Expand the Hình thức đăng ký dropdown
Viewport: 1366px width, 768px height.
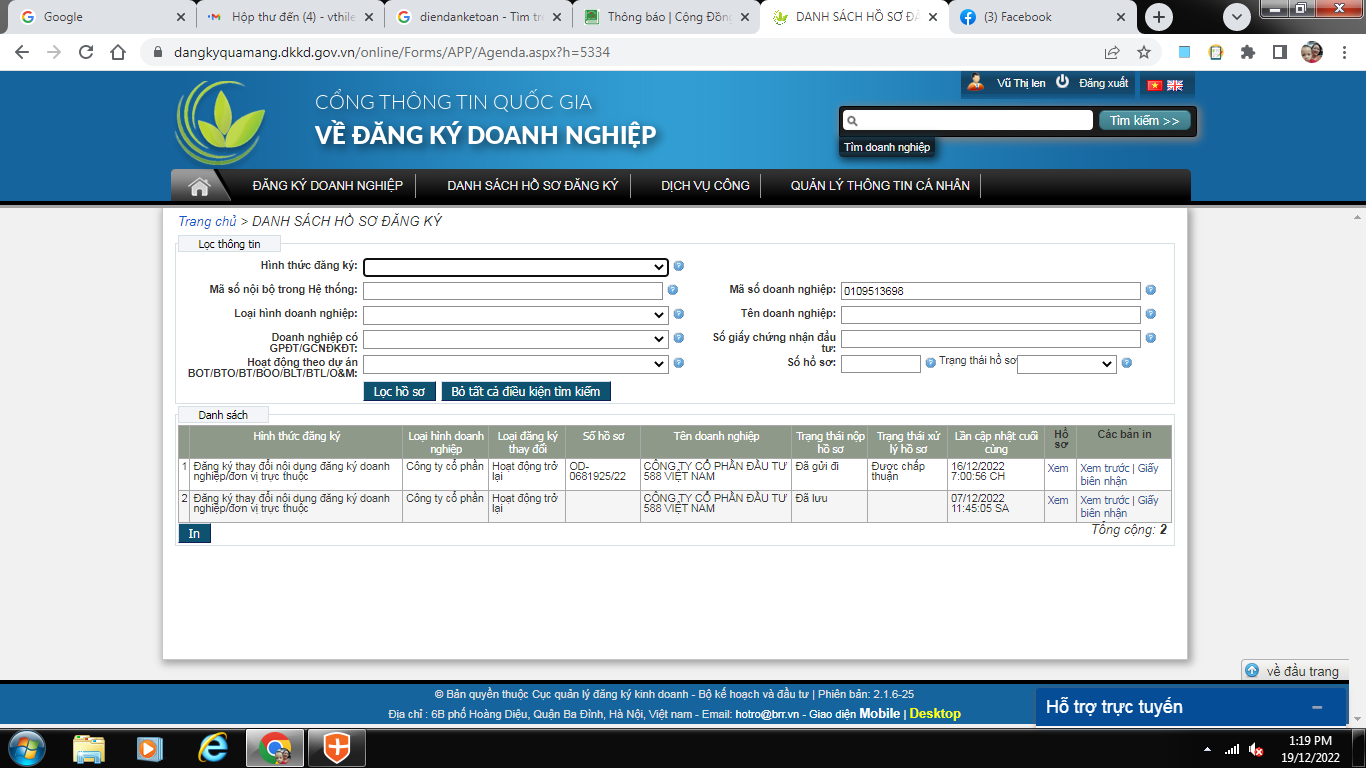point(515,267)
